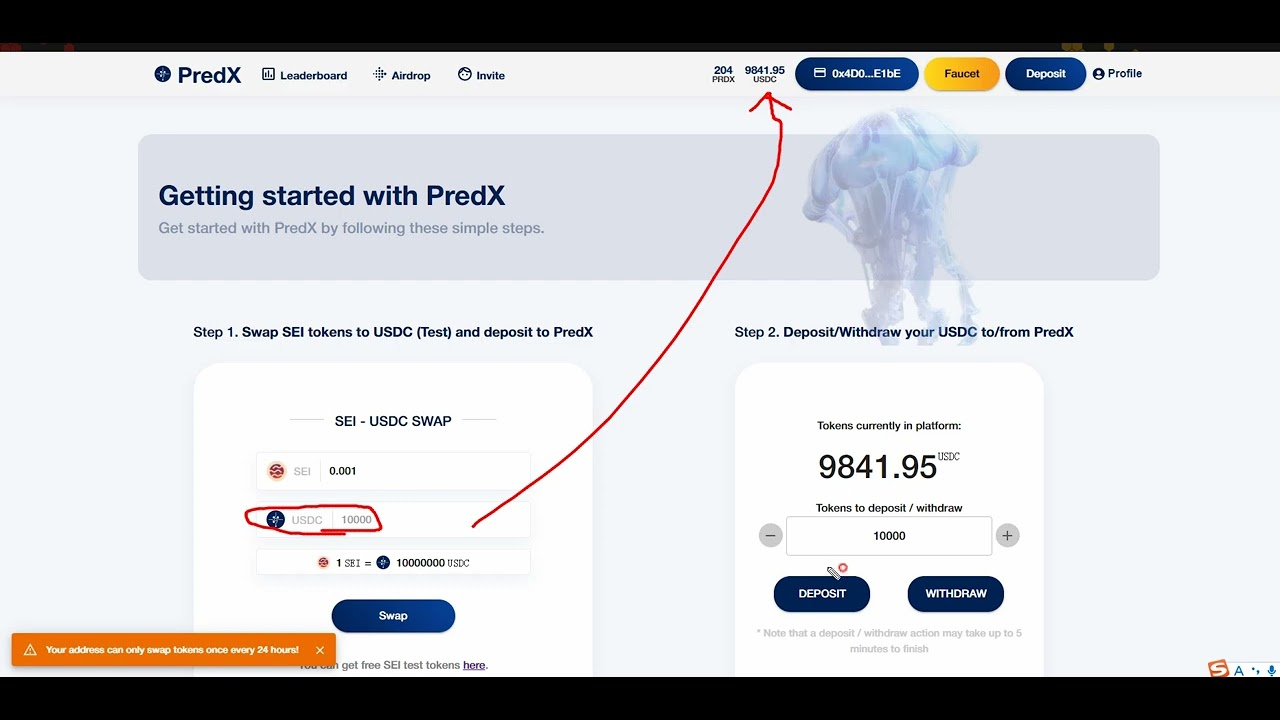
Task: Dismiss the orange swap warning notification
Action: tap(320, 650)
